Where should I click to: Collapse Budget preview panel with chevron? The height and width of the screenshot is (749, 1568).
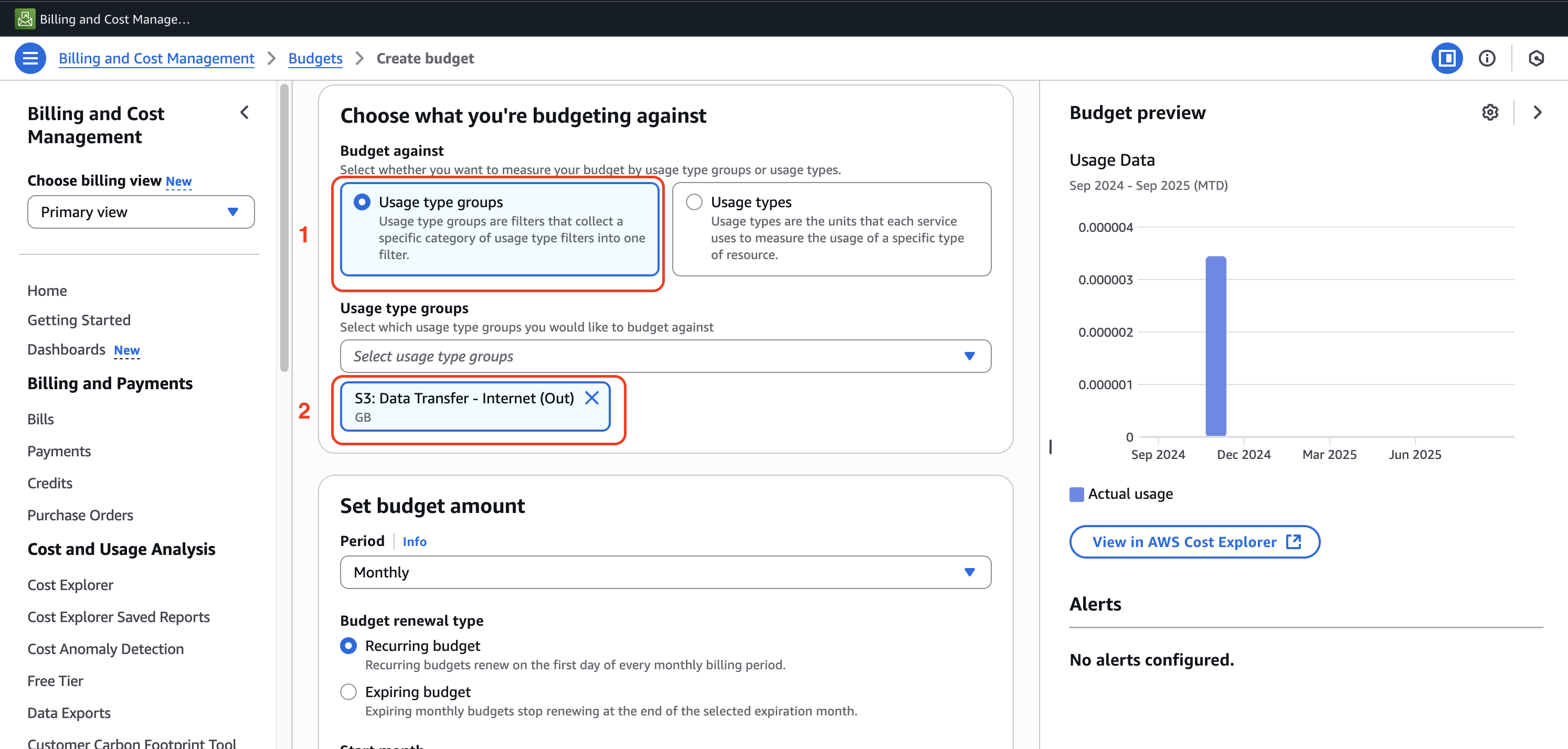[1537, 113]
